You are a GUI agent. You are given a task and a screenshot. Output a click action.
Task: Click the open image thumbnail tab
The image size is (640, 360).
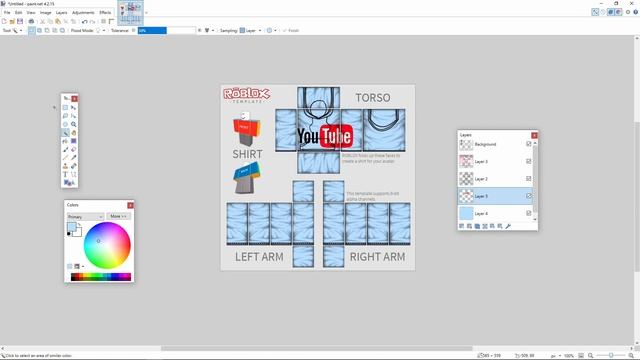[x=131, y=13]
